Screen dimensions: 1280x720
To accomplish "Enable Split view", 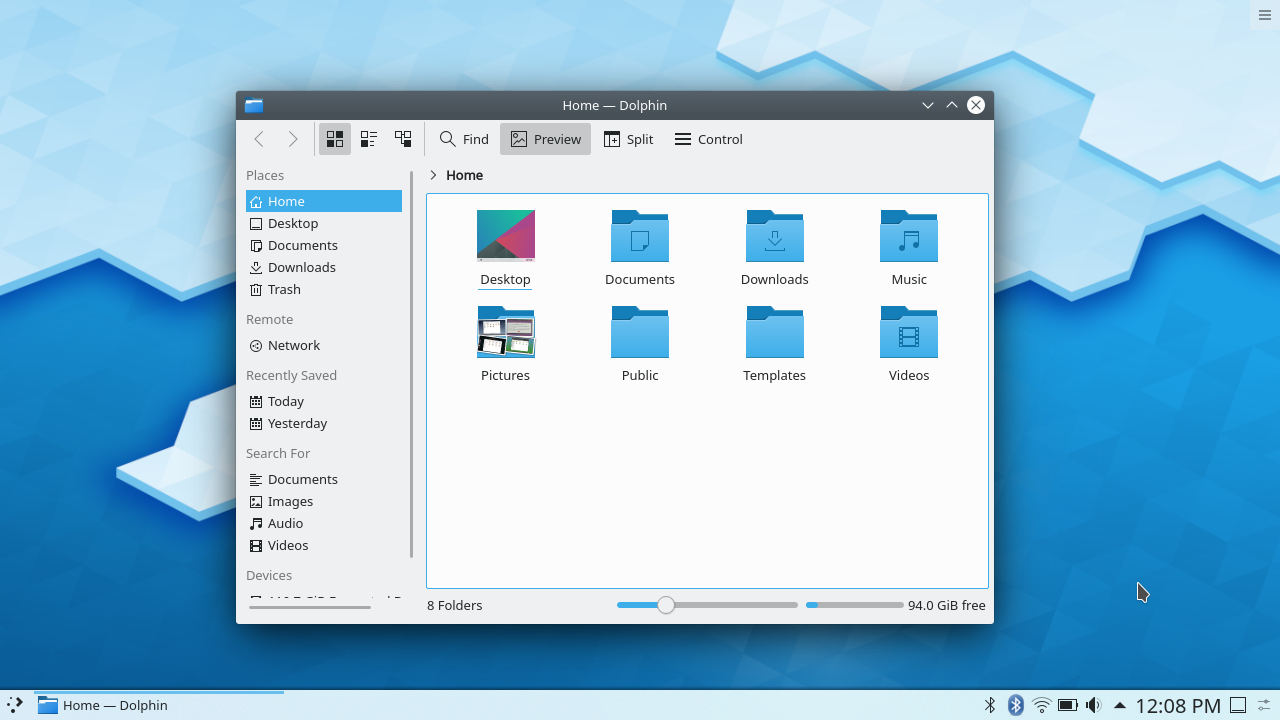I will (628, 139).
